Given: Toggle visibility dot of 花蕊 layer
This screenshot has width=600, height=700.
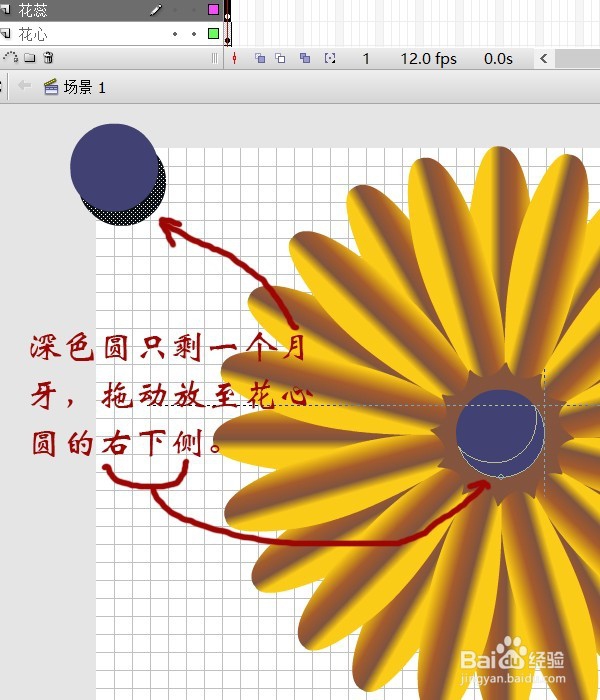Looking at the screenshot, I should pos(175,9).
